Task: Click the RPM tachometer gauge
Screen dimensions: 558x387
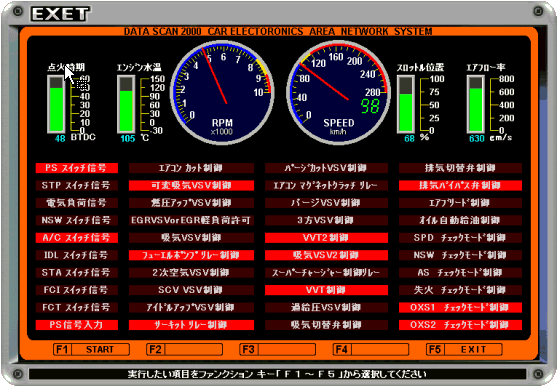Action: 223,93
